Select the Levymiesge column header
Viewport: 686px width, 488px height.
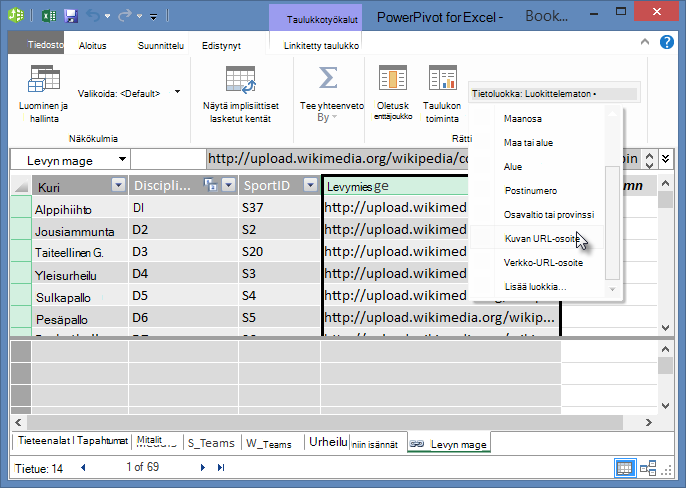coord(396,186)
